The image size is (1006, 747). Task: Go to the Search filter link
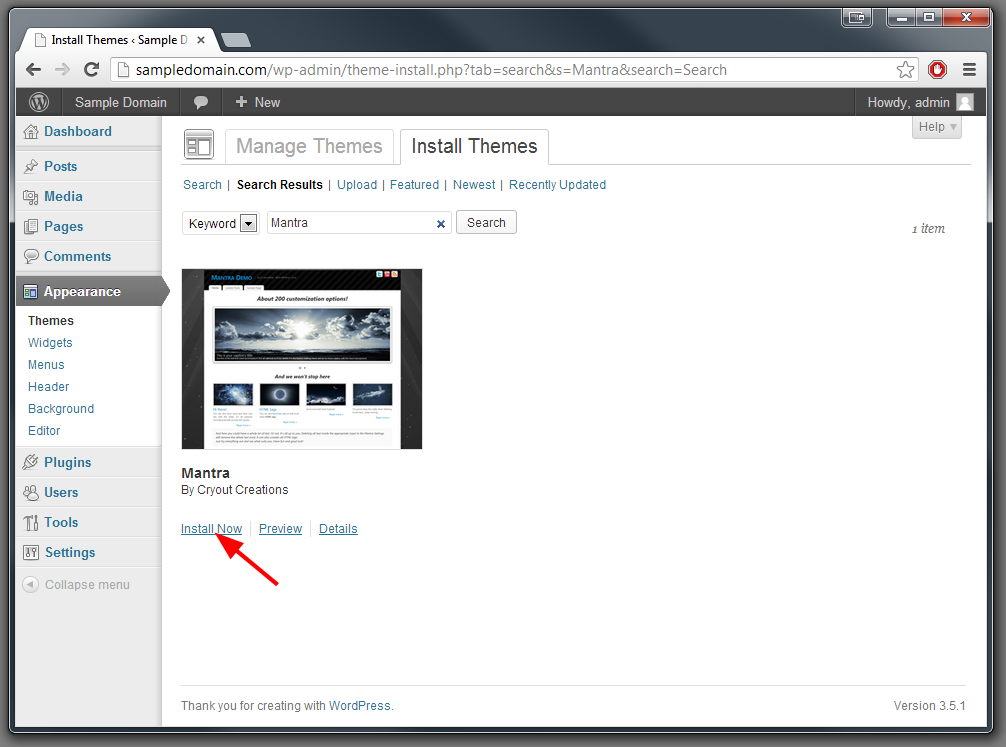tap(202, 185)
